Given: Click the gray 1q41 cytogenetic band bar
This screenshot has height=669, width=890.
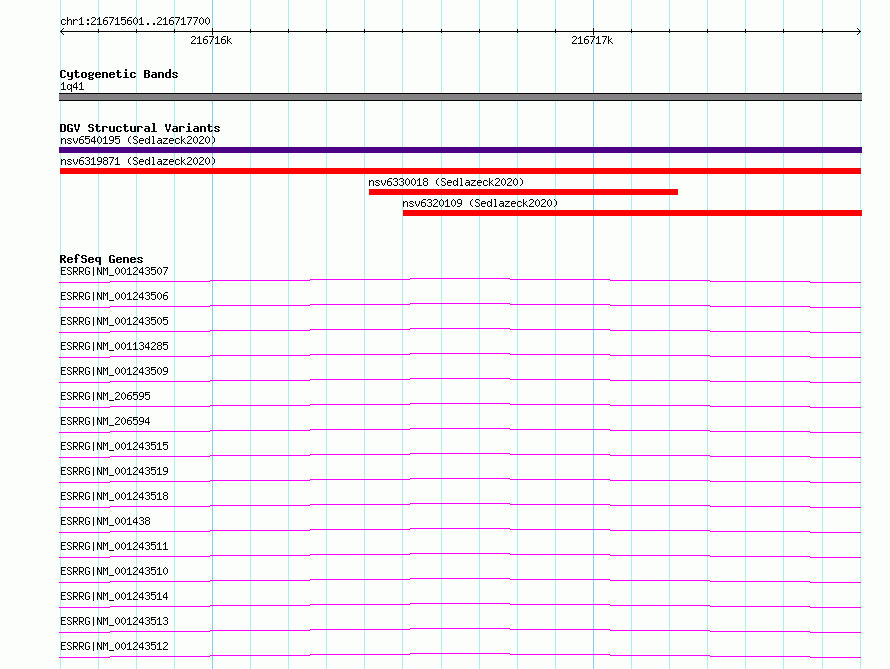Looking at the screenshot, I should (x=460, y=97).
